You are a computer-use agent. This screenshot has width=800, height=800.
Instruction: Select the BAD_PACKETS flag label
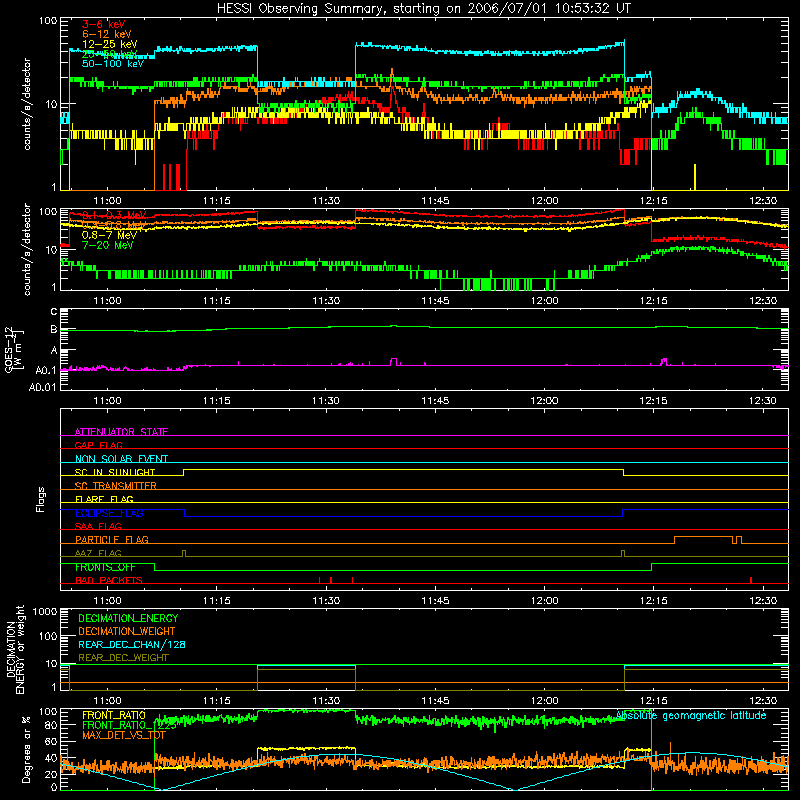pos(109,580)
